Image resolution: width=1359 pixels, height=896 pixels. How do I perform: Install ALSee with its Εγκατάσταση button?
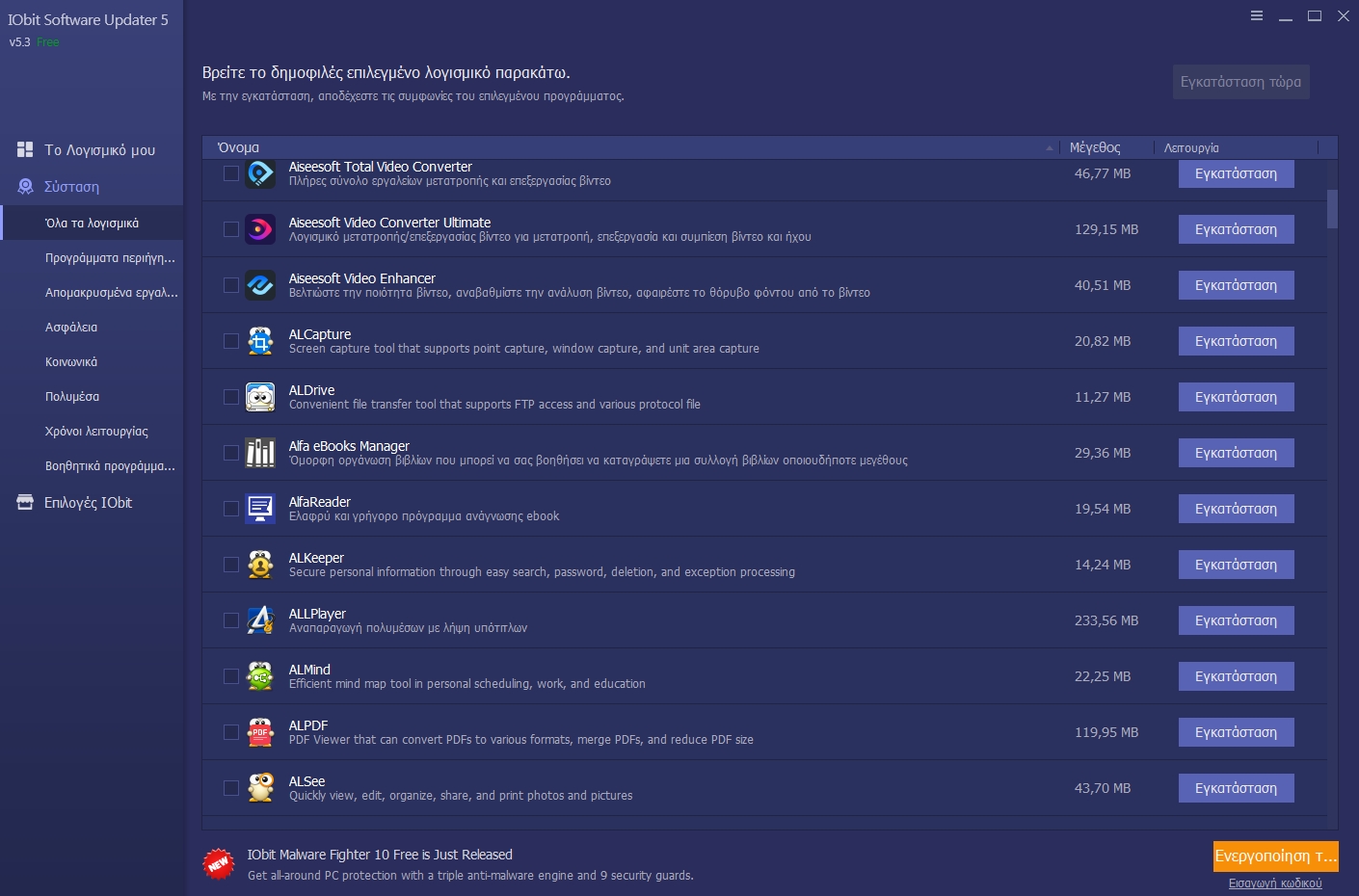(1236, 788)
